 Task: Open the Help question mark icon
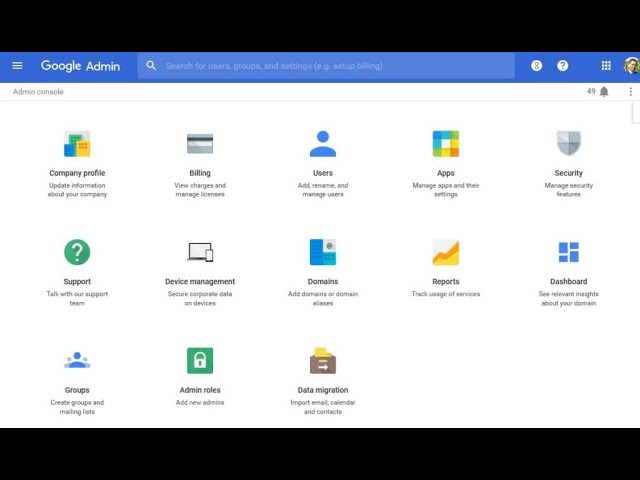coord(562,65)
